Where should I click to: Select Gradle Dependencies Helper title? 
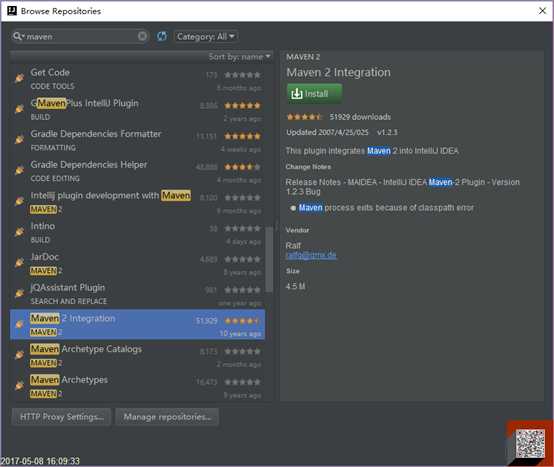click(x=89, y=165)
